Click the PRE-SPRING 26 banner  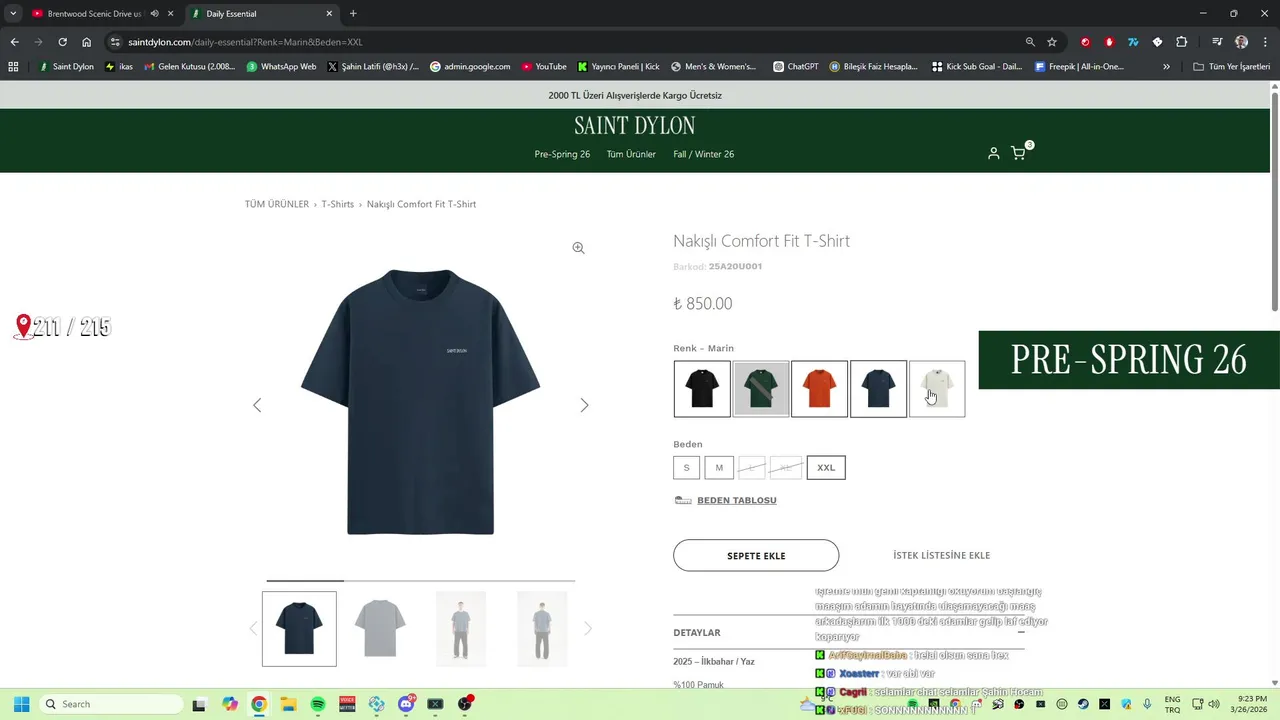pos(1129,360)
